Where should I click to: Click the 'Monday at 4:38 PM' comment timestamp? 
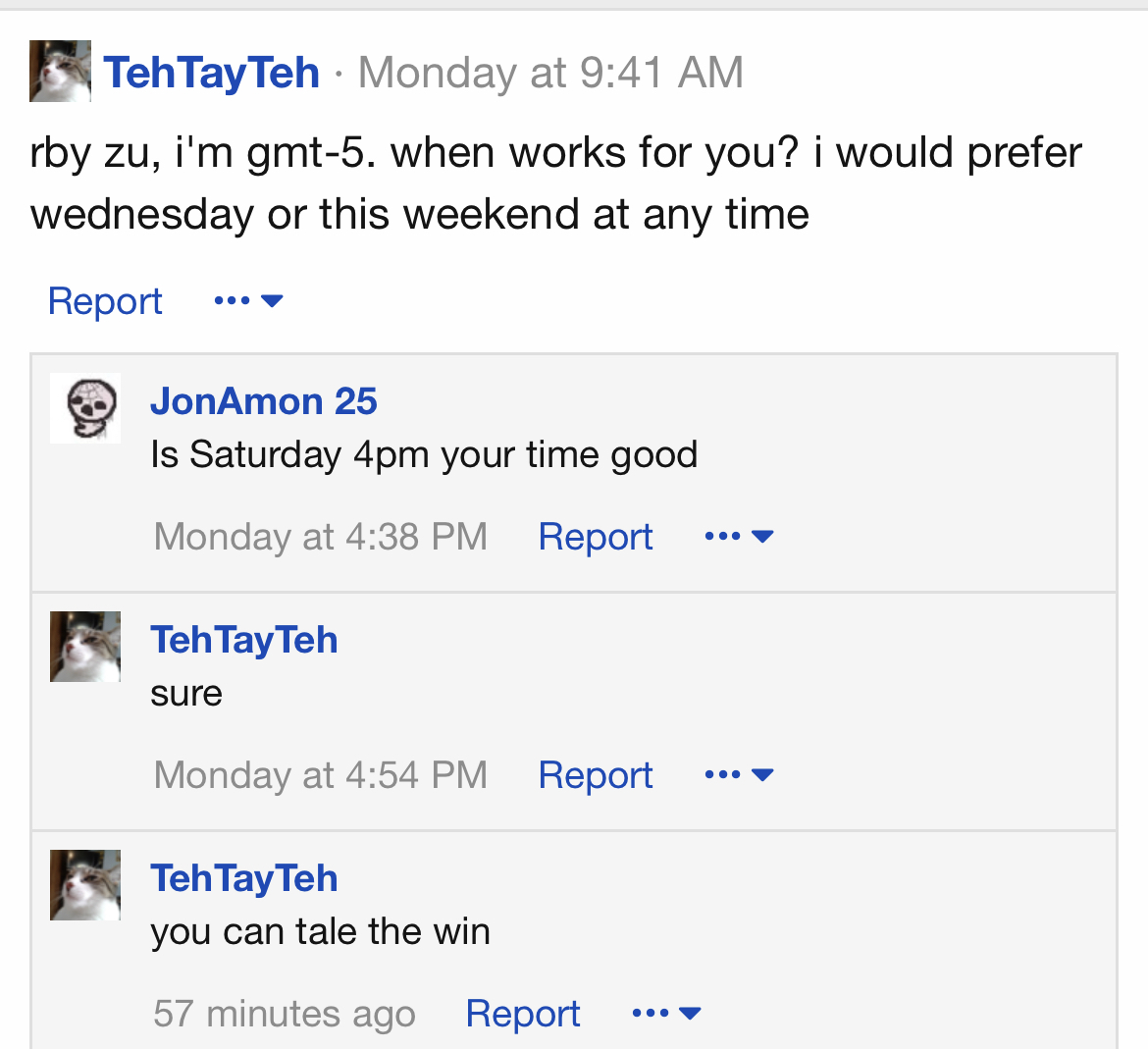321,537
